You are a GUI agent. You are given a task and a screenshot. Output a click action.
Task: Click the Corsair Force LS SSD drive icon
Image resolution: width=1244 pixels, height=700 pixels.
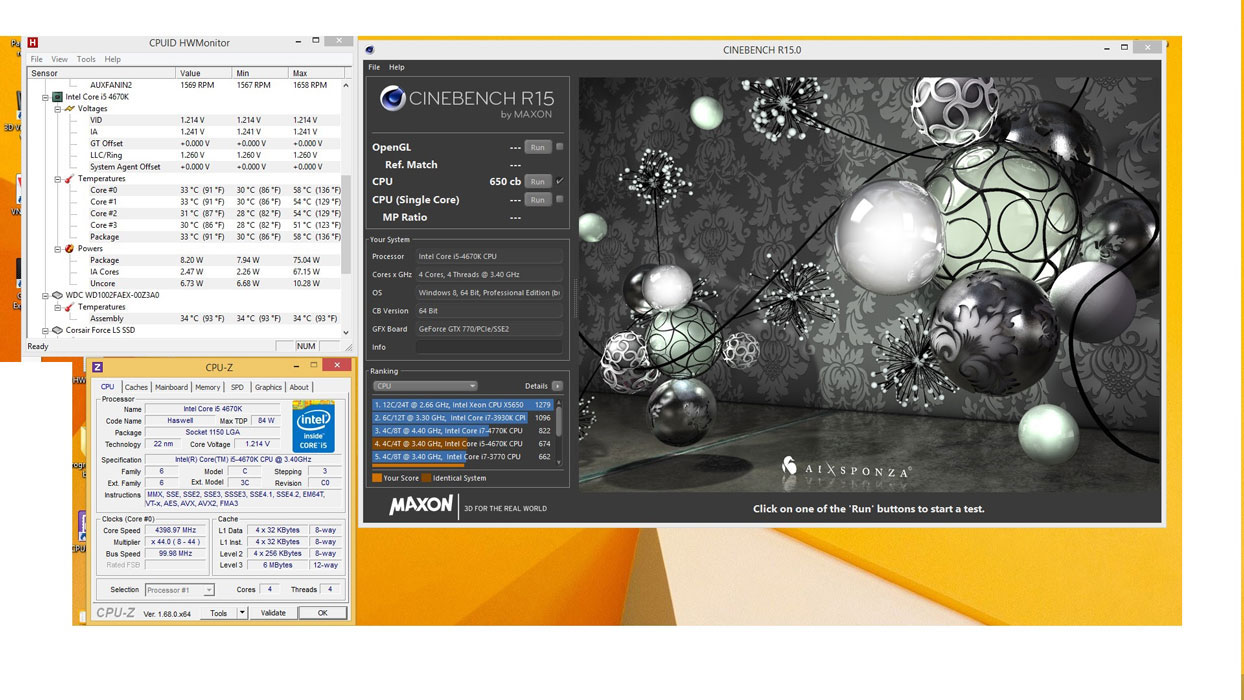(58, 330)
